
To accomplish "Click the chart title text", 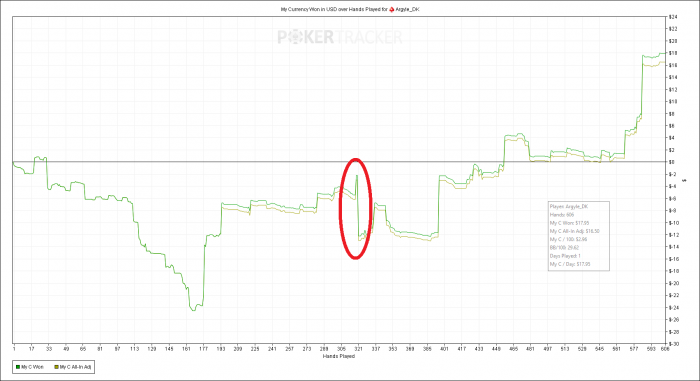I will pos(350,9).
